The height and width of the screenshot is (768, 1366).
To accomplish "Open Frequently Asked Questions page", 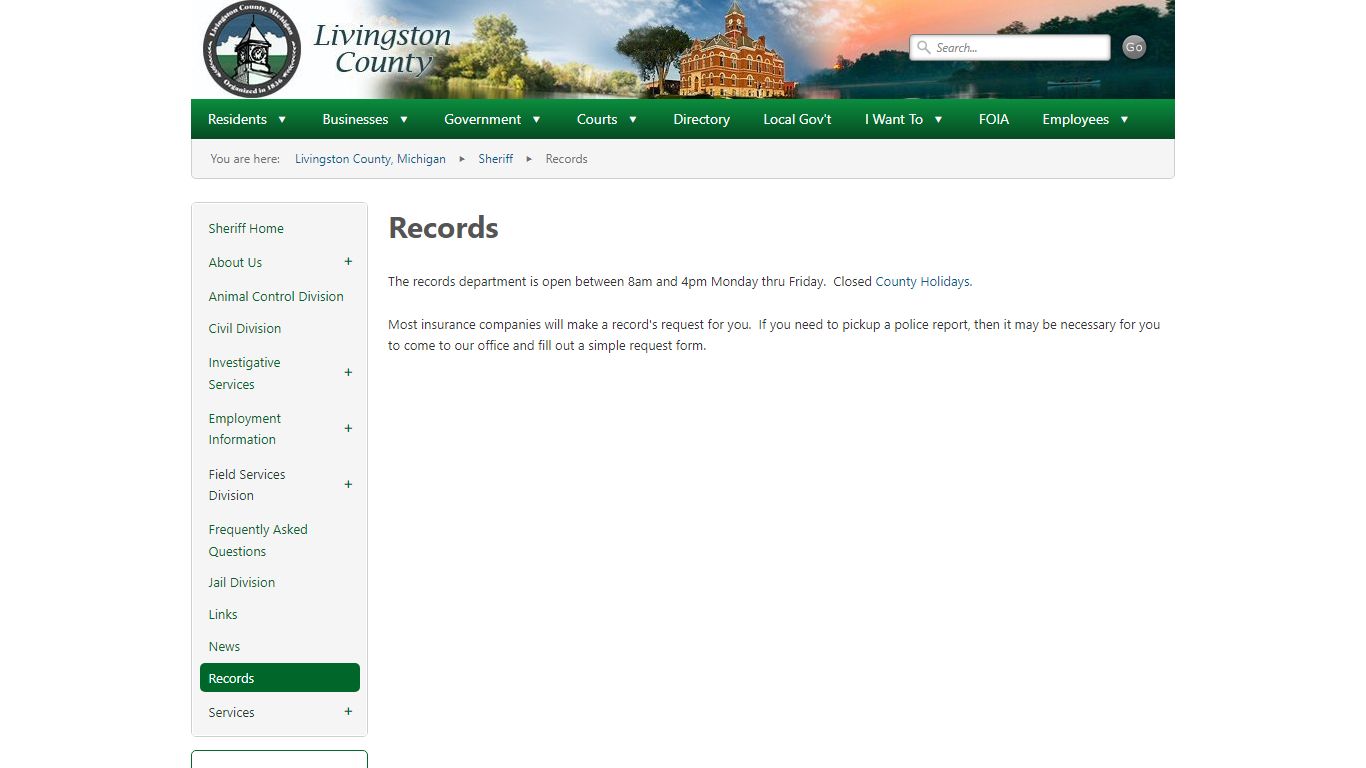I will coord(258,540).
